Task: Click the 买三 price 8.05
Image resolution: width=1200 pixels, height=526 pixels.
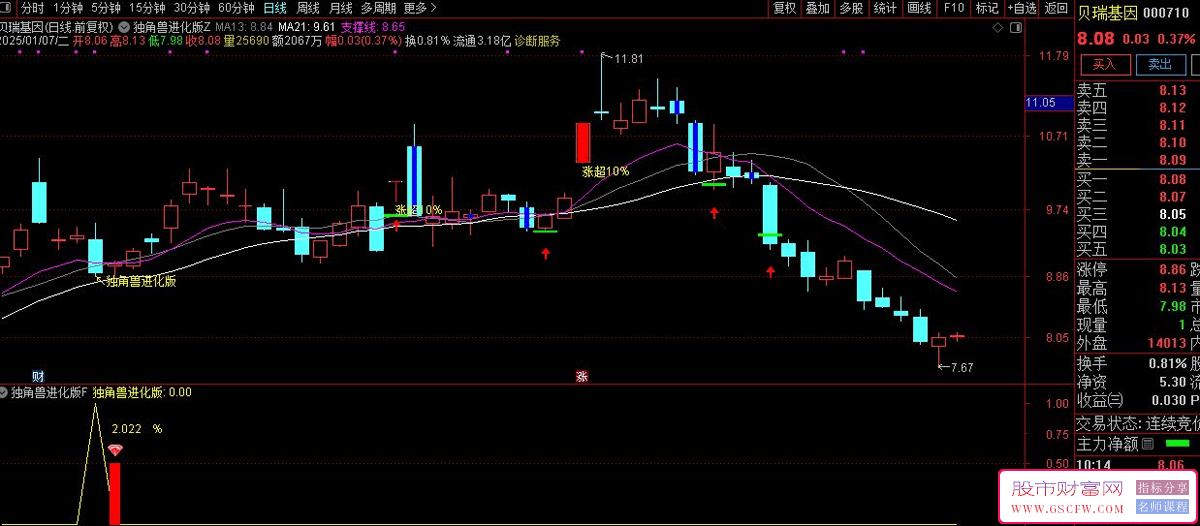Action: pyautogui.click(x=1172, y=214)
